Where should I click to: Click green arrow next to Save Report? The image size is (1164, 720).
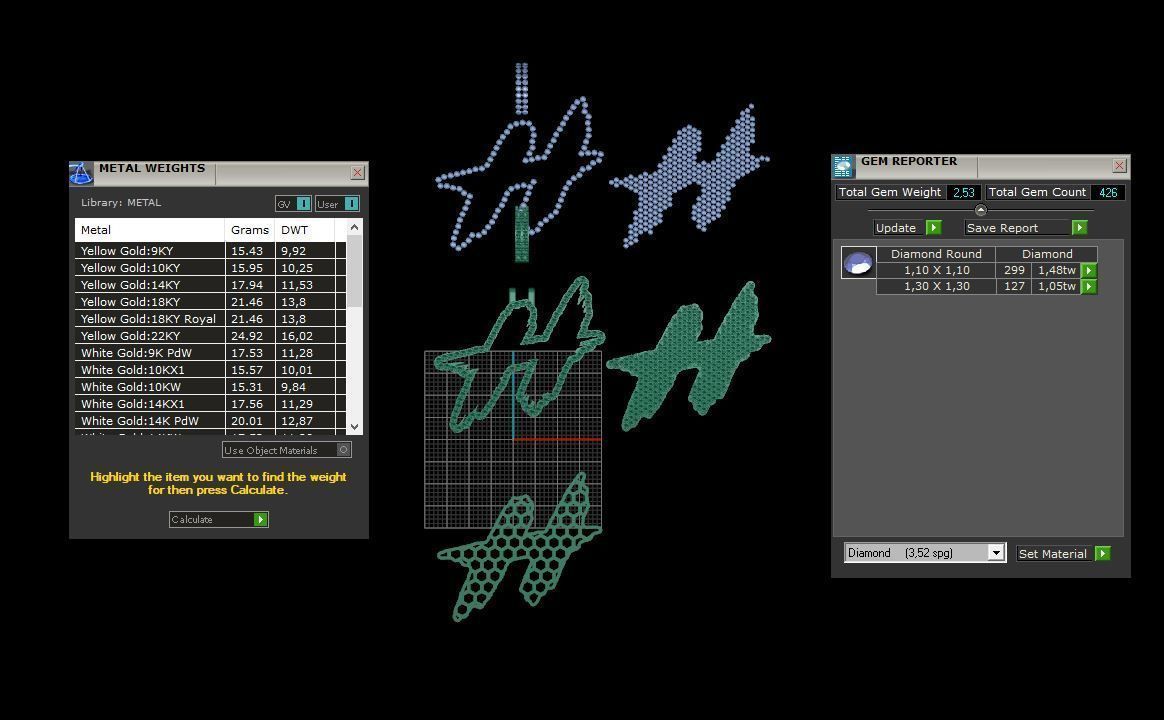click(1080, 228)
